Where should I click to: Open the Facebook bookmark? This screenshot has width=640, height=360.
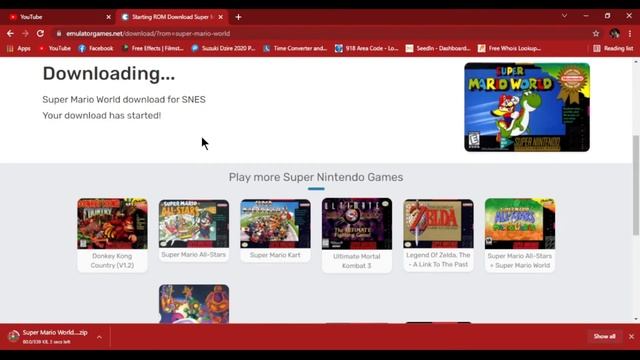pyautogui.click(x=96, y=48)
